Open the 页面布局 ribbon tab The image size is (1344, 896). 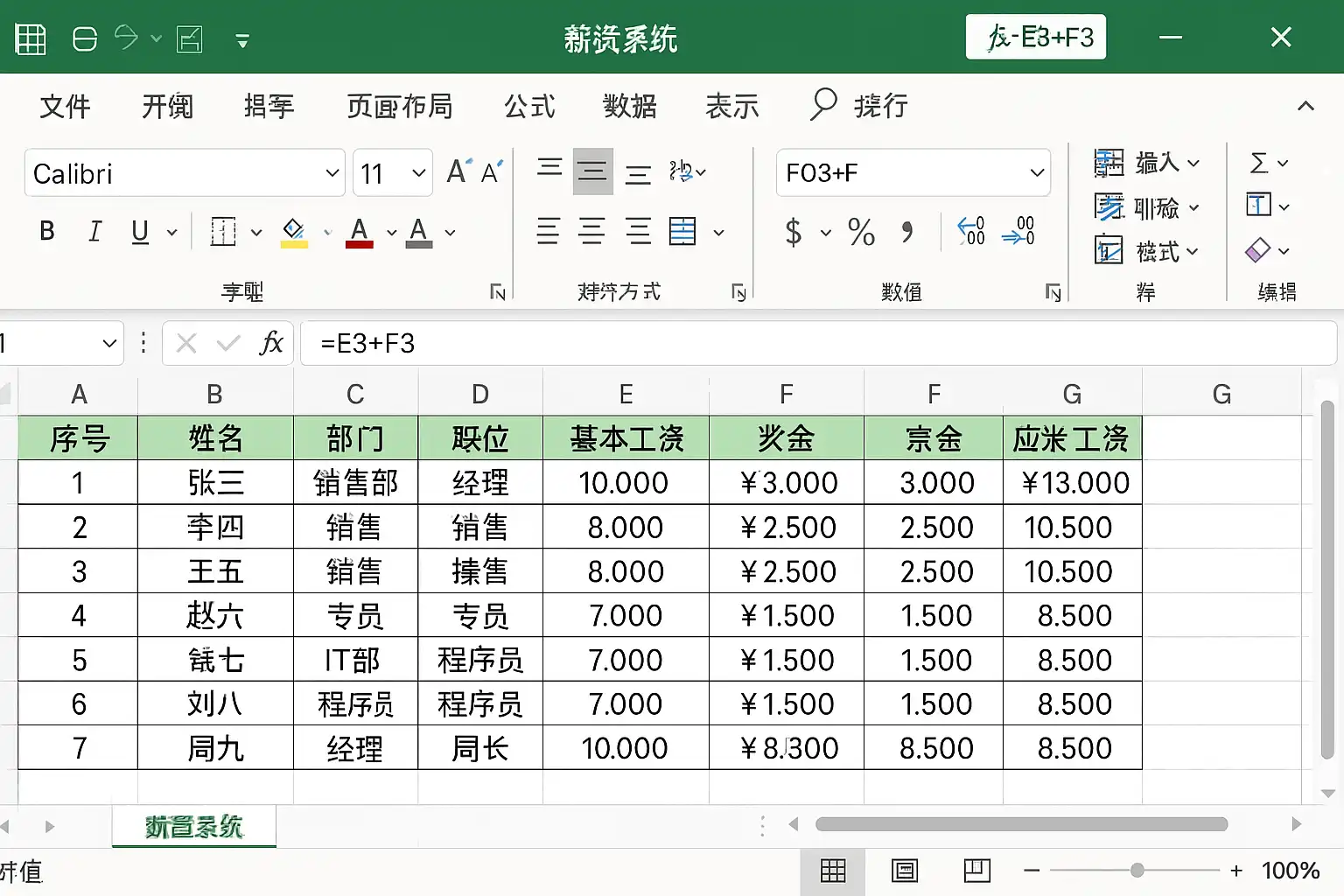coord(400,106)
